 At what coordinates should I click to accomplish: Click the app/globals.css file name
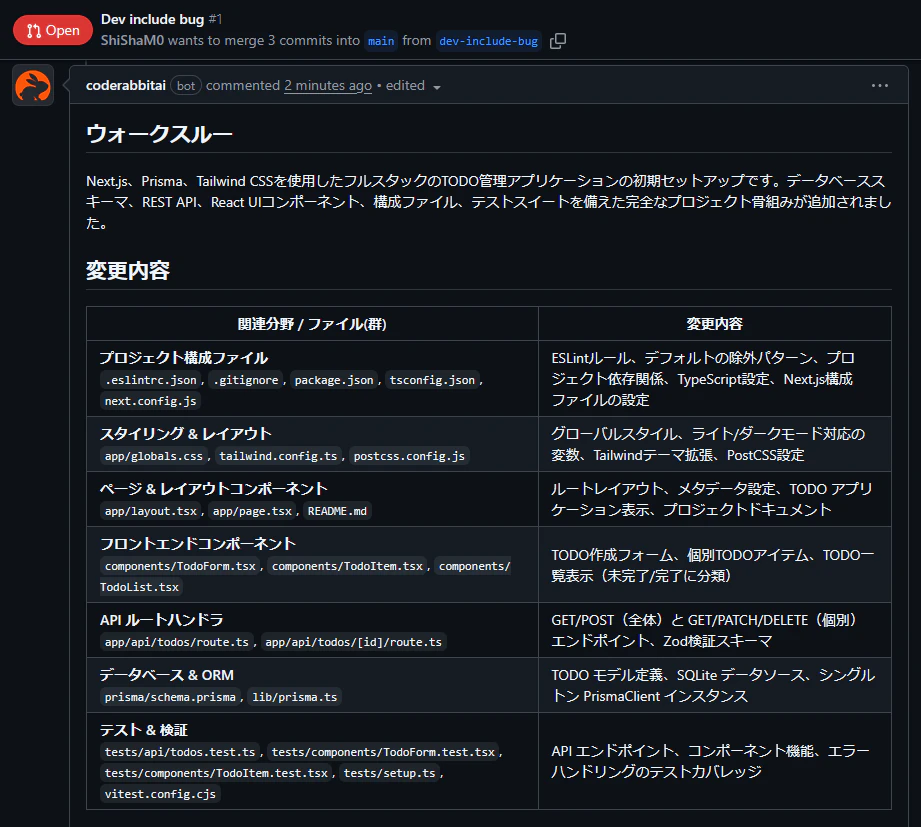pyautogui.click(x=153, y=456)
